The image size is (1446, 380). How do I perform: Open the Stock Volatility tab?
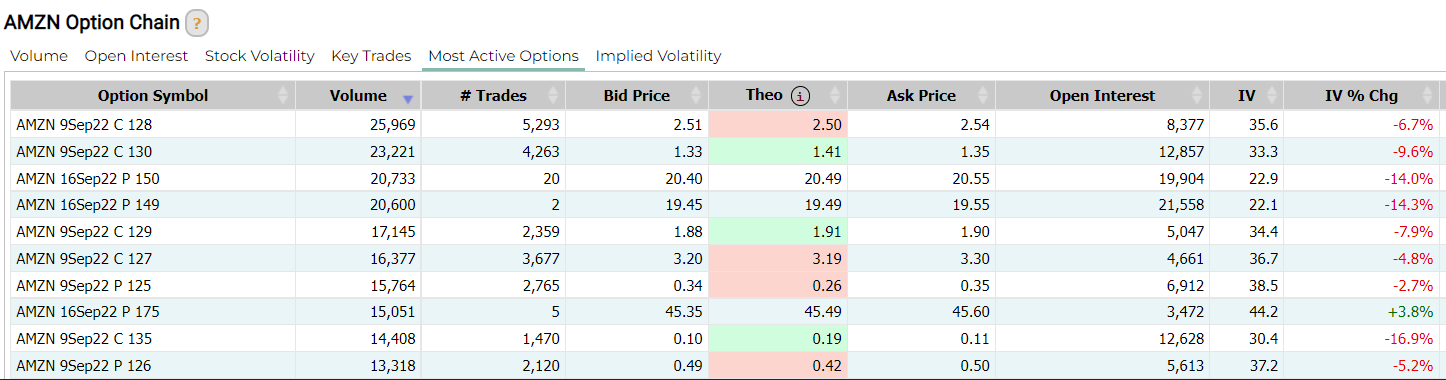click(260, 56)
